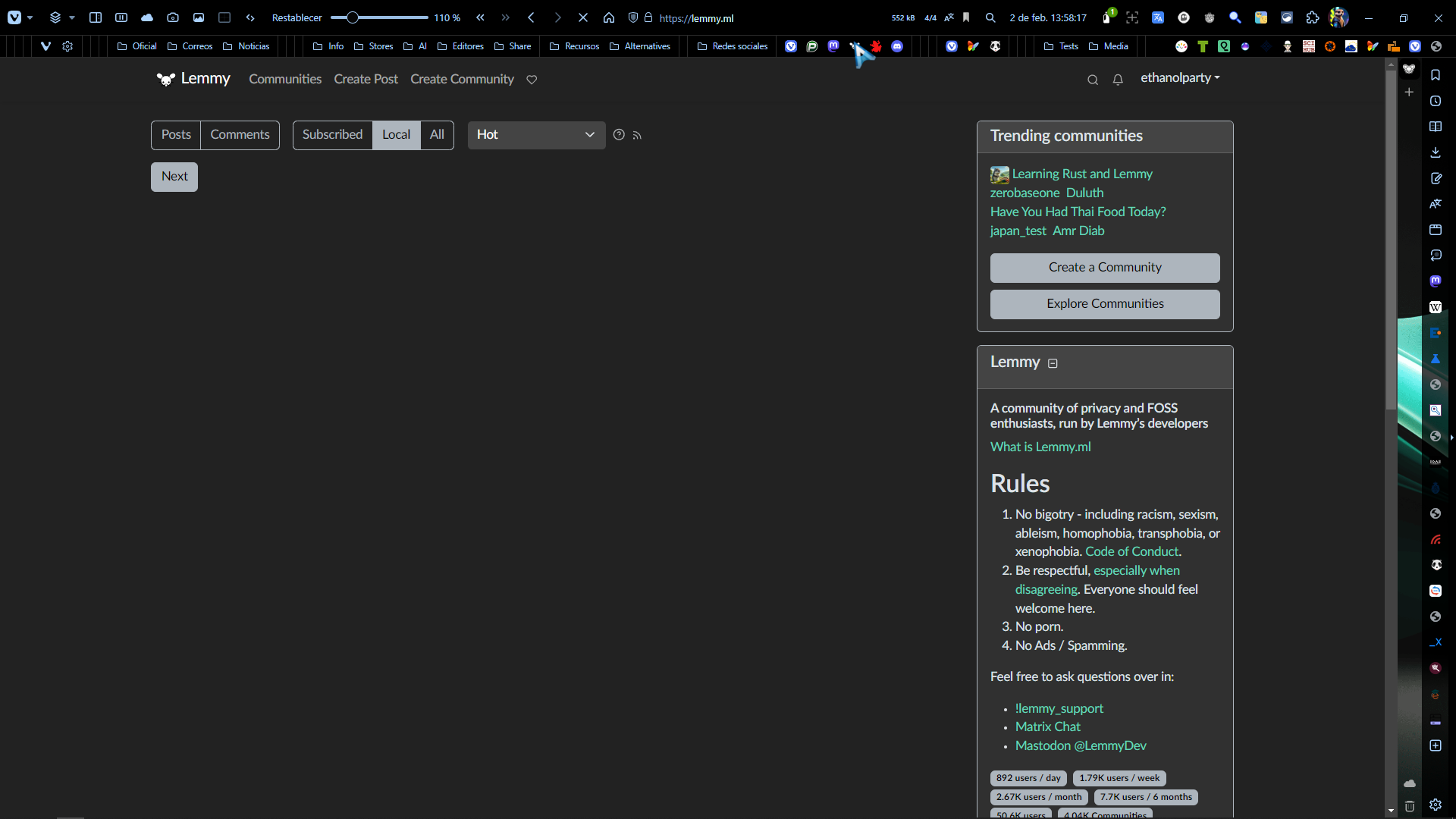Open the Recursos bookmarks folder

pyautogui.click(x=575, y=46)
